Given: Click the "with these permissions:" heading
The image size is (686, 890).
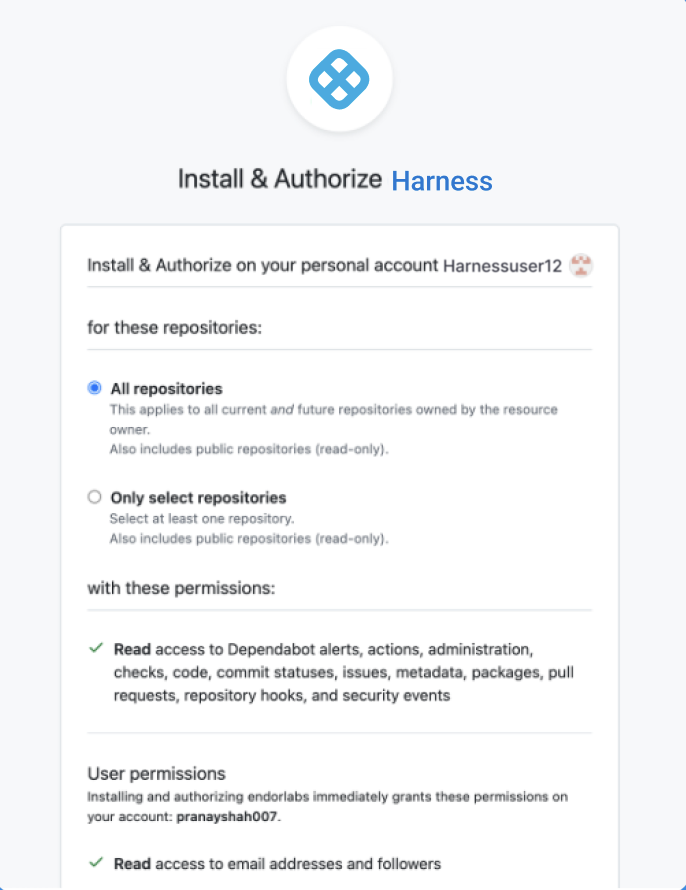Looking at the screenshot, I should (x=180, y=588).
